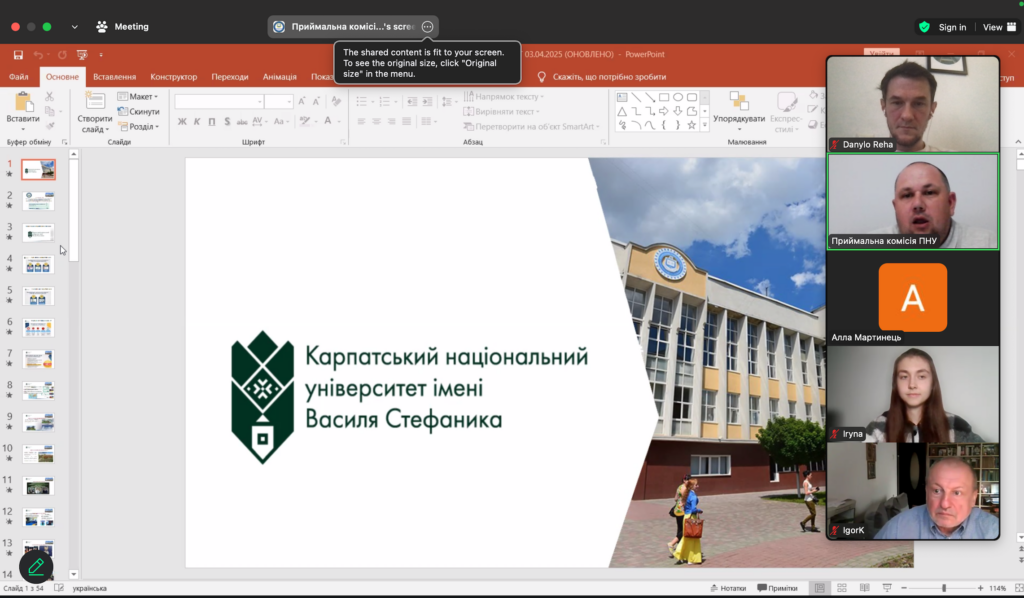Click the decrease indent icon
The height and width of the screenshot is (598, 1024).
tap(412, 101)
